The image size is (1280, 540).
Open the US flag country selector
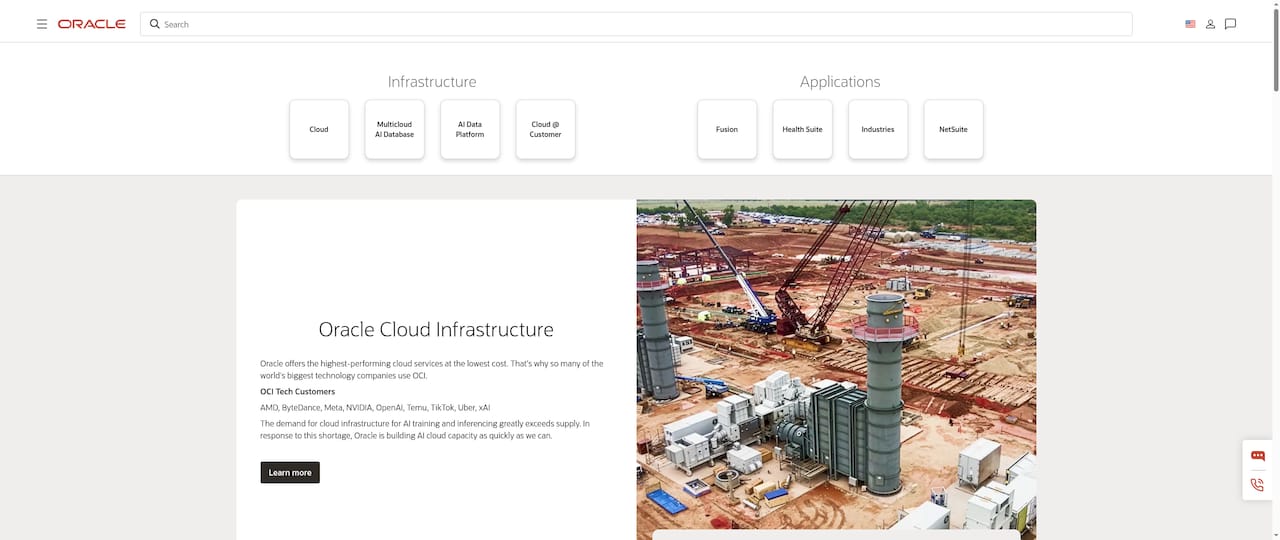tap(1190, 24)
